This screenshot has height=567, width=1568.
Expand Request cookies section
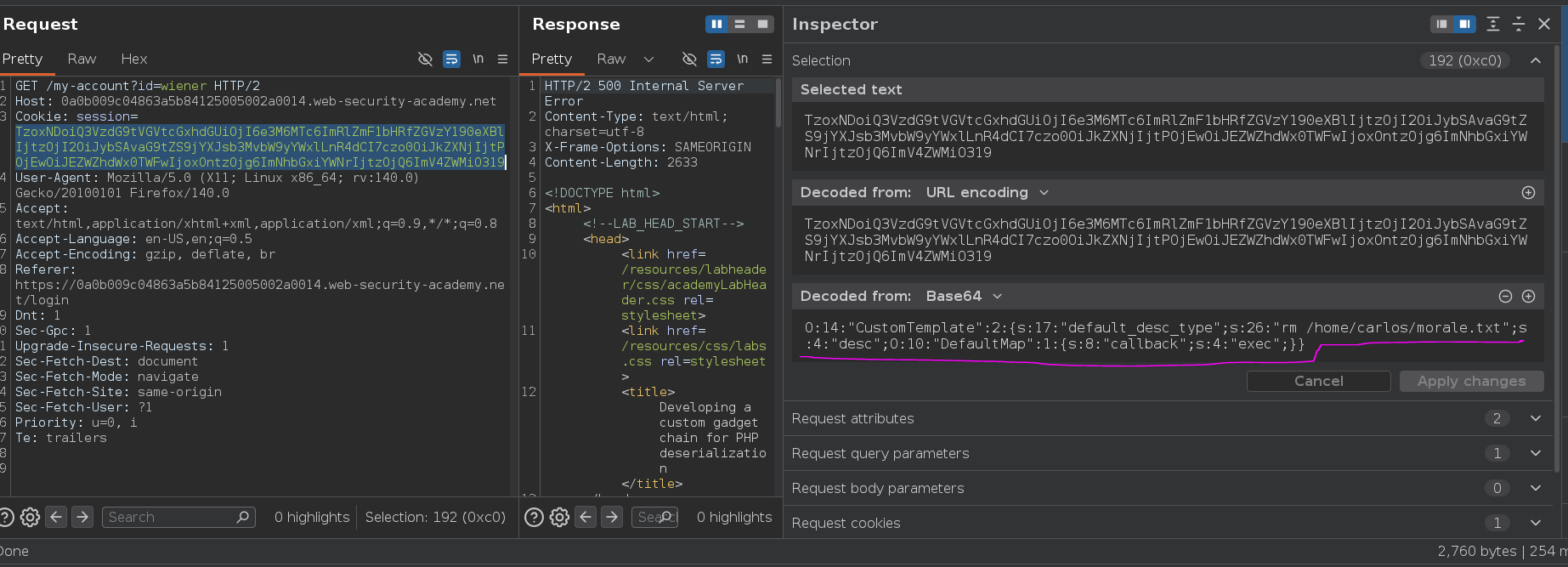(1536, 523)
